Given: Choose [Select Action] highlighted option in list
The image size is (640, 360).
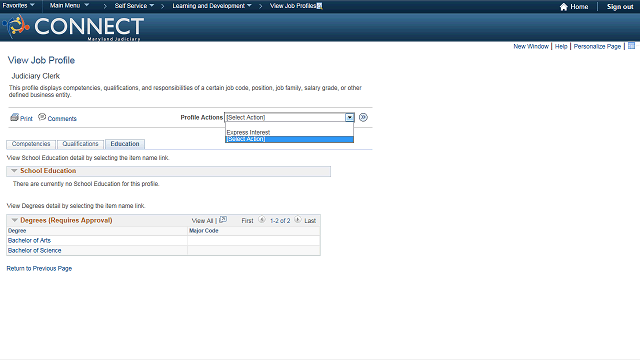Looking at the screenshot, I should (x=289, y=139).
